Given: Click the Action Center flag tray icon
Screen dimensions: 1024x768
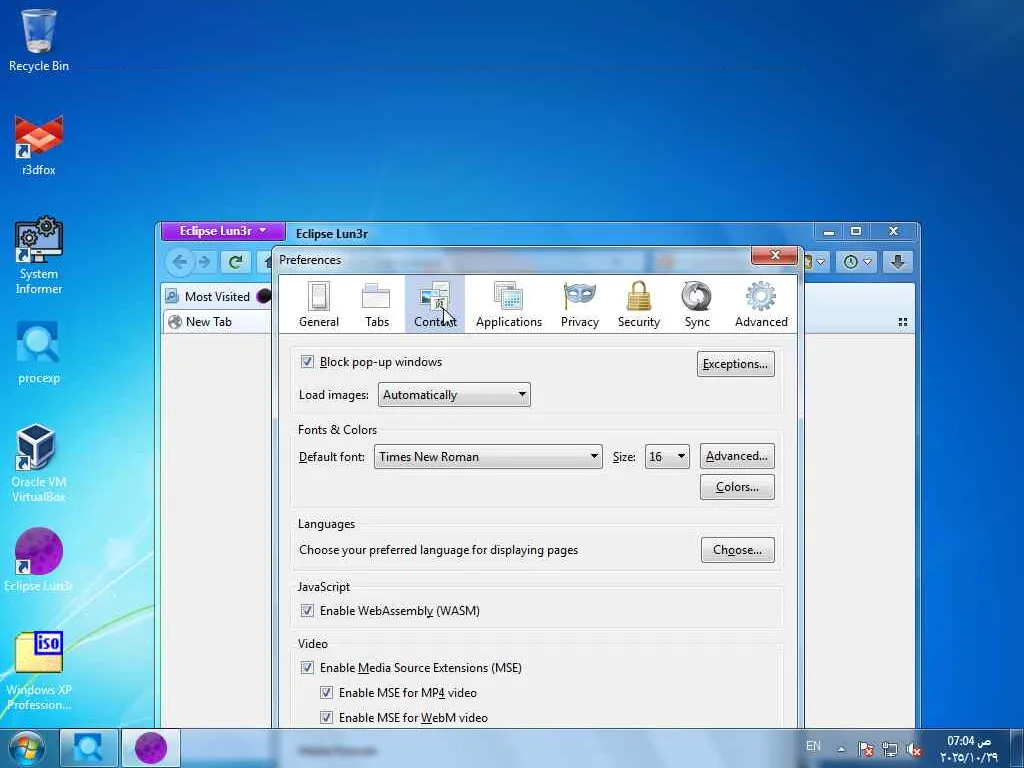Looking at the screenshot, I should tap(866, 749).
